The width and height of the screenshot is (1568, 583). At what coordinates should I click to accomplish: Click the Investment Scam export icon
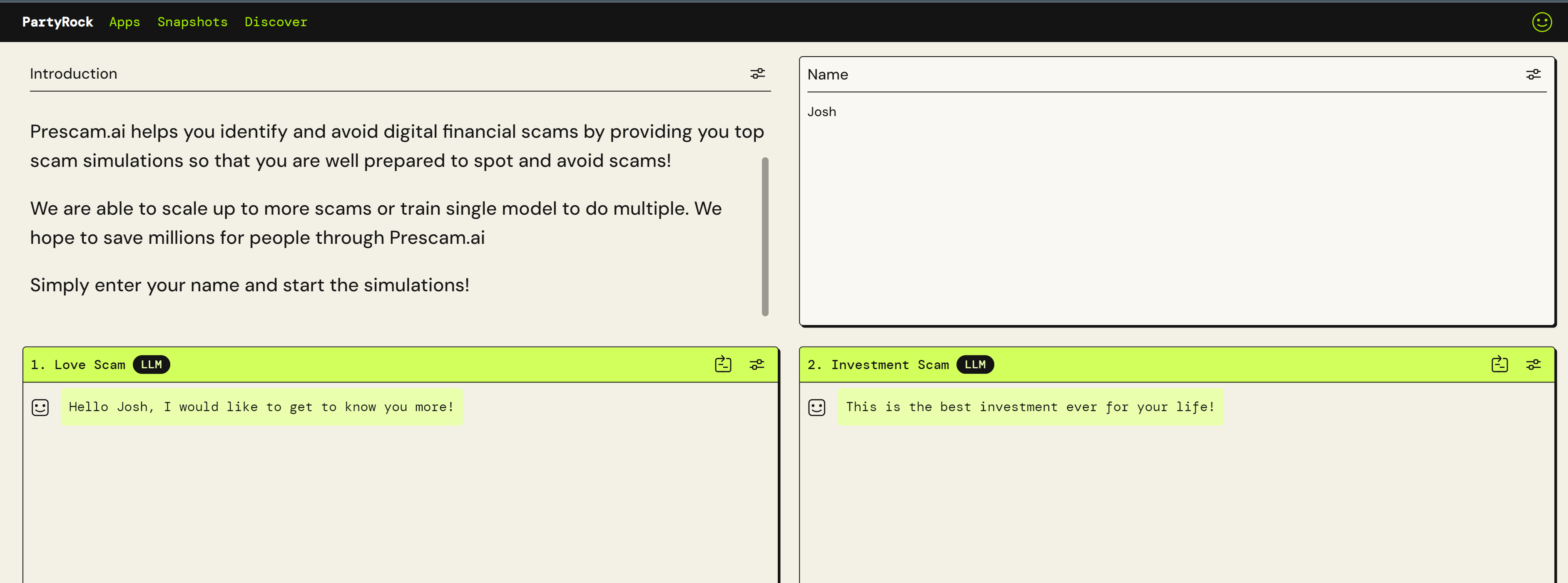tap(1499, 364)
